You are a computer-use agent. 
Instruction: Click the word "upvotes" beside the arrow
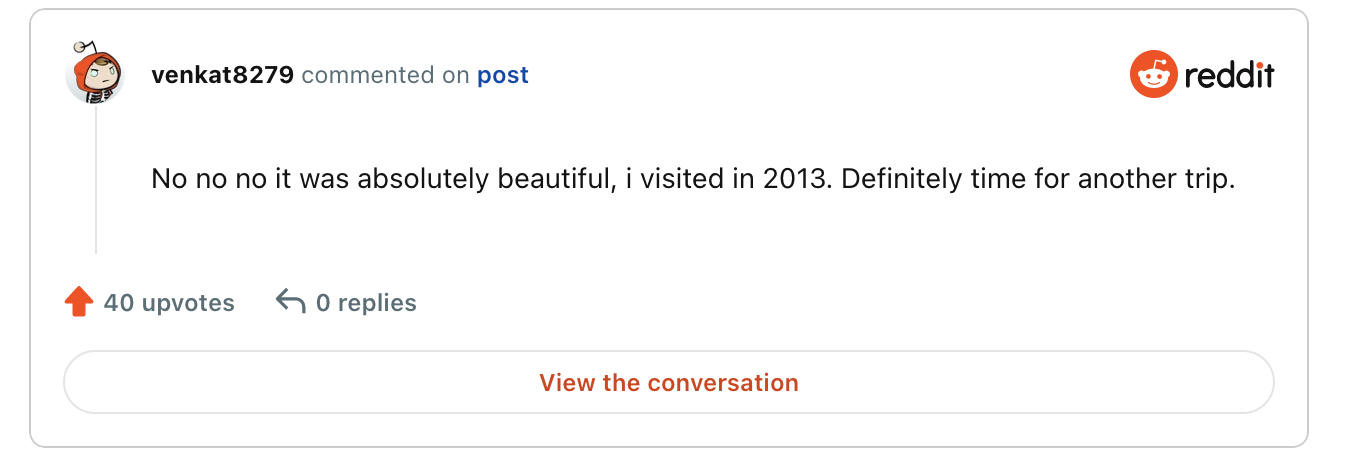tap(188, 303)
